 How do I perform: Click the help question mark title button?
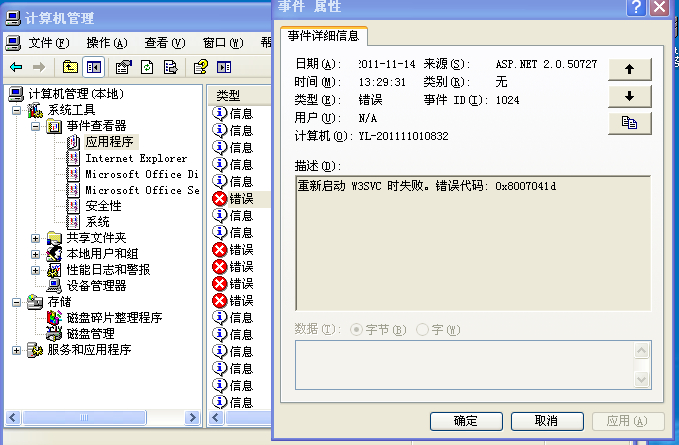(636, 7)
